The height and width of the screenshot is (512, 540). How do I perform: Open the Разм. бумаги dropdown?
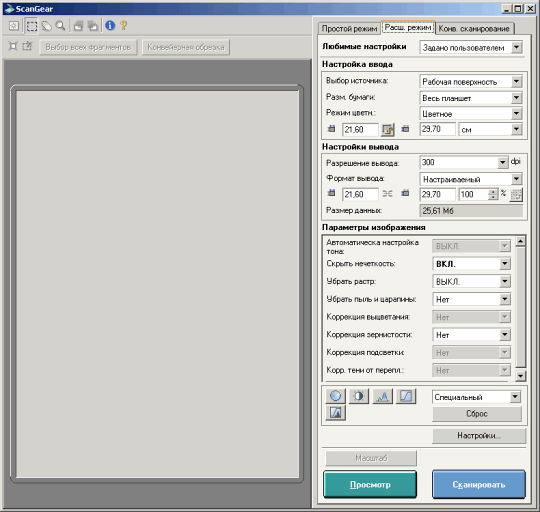[x=471, y=98]
